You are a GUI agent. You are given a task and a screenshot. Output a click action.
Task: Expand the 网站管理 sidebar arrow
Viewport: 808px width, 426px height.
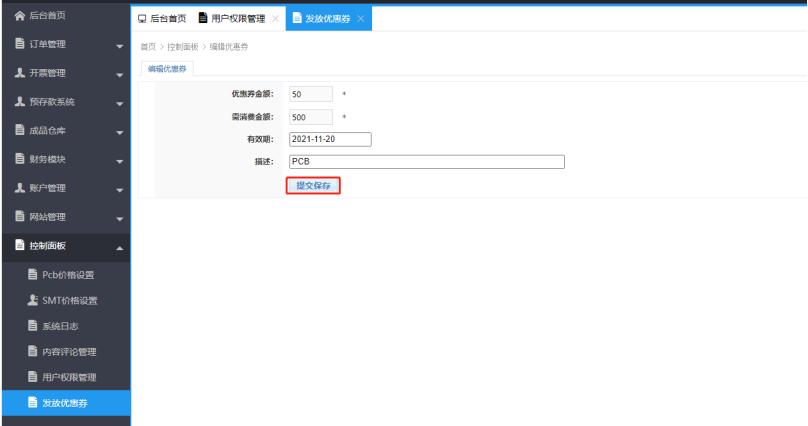tap(119, 218)
